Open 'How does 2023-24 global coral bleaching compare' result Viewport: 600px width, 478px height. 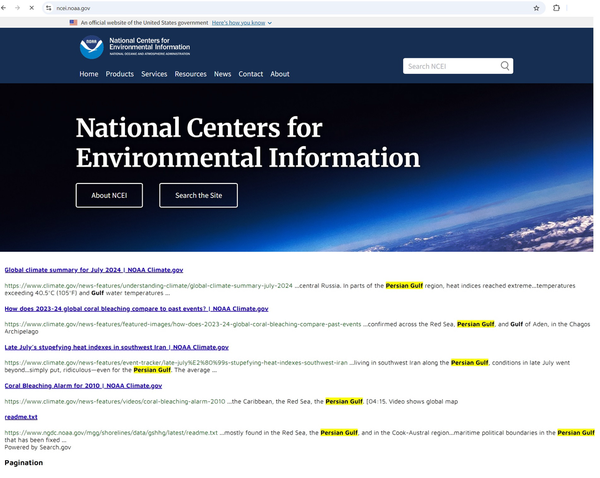coord(136,308)
